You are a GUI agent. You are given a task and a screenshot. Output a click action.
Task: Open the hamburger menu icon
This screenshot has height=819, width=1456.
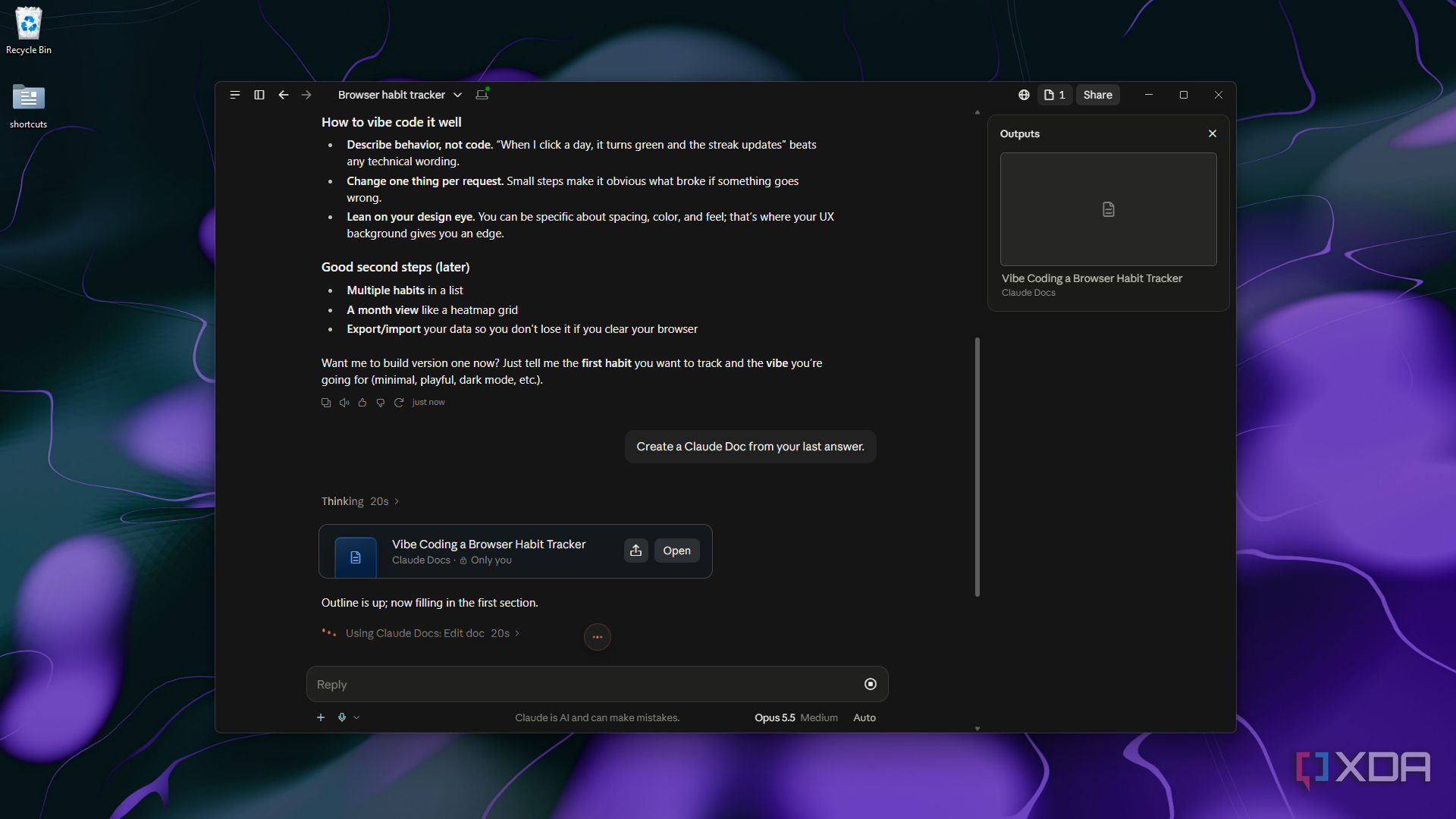[x=235, y=95]
